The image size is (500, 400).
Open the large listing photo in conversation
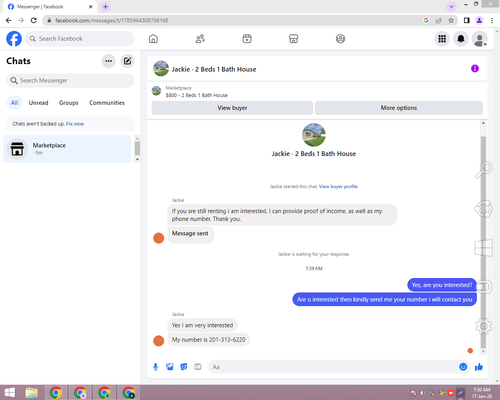314,135
